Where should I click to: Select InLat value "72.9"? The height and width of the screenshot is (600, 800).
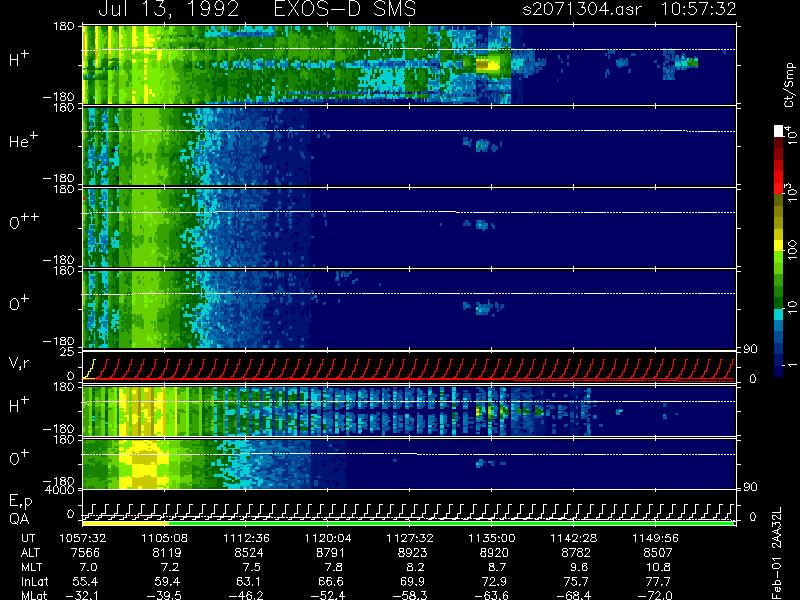pos(494,581)
